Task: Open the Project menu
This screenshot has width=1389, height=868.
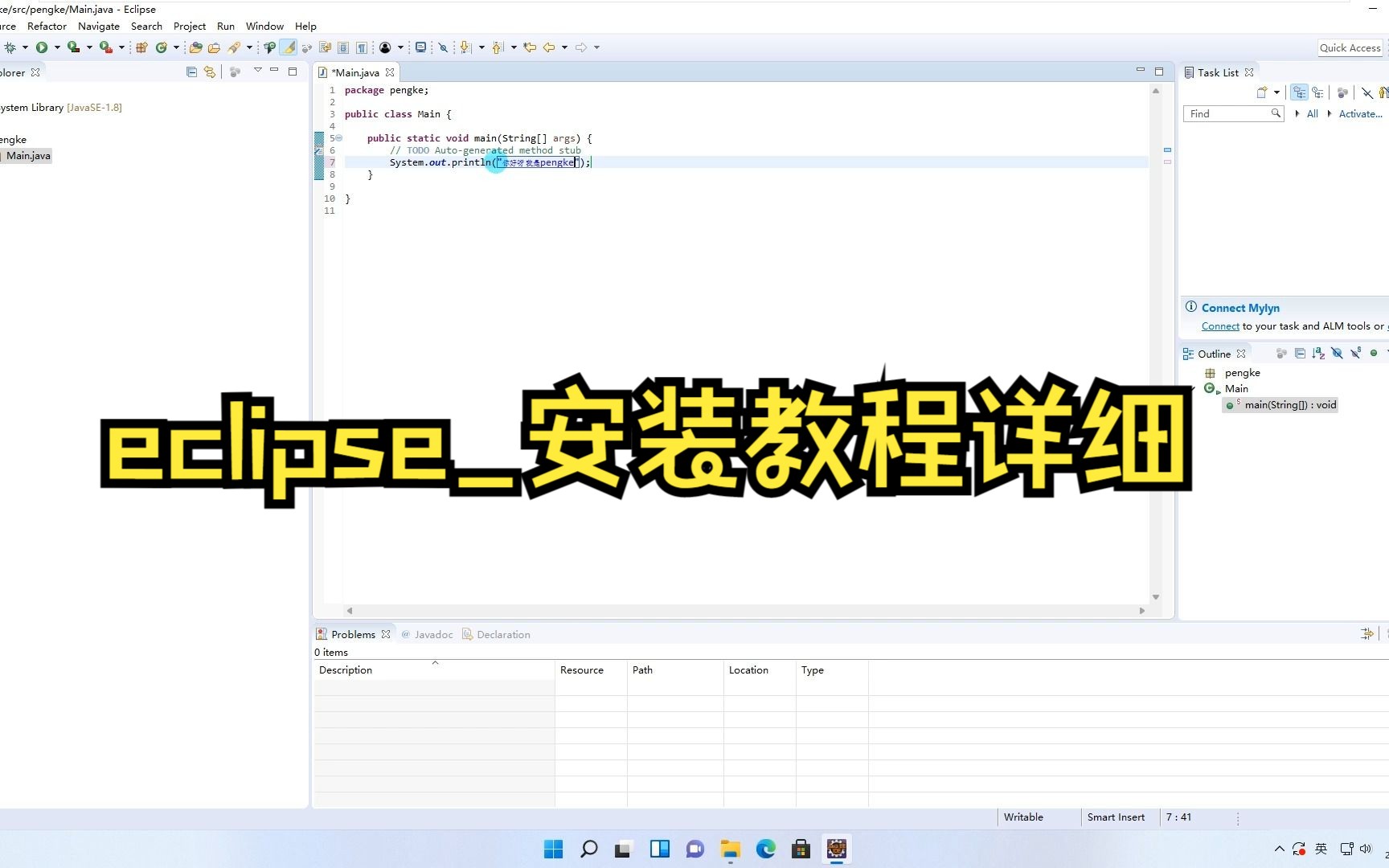Action: coord(190,26)
